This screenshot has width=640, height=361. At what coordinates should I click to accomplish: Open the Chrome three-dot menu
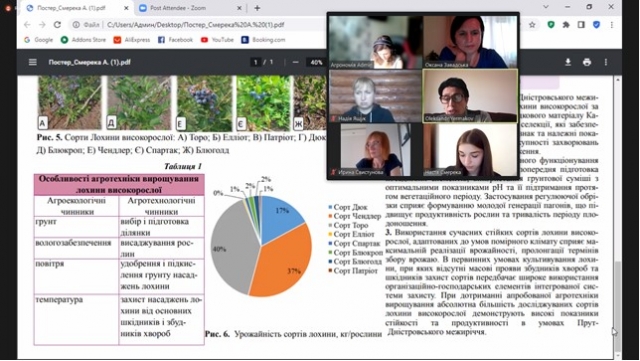point(611,25)
